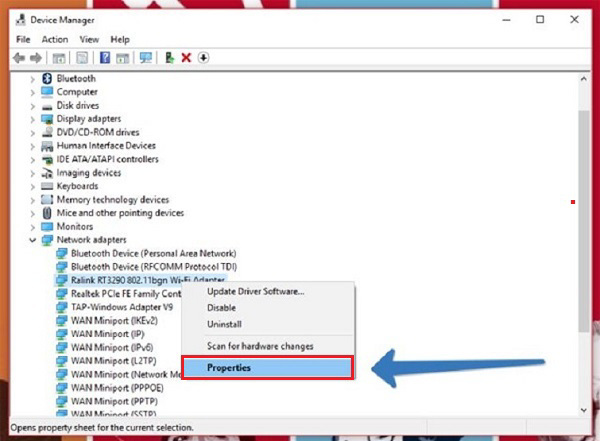Screen dimensions: 600x441
Task: Select Update Driver Software in context menu
Action: 255,291
